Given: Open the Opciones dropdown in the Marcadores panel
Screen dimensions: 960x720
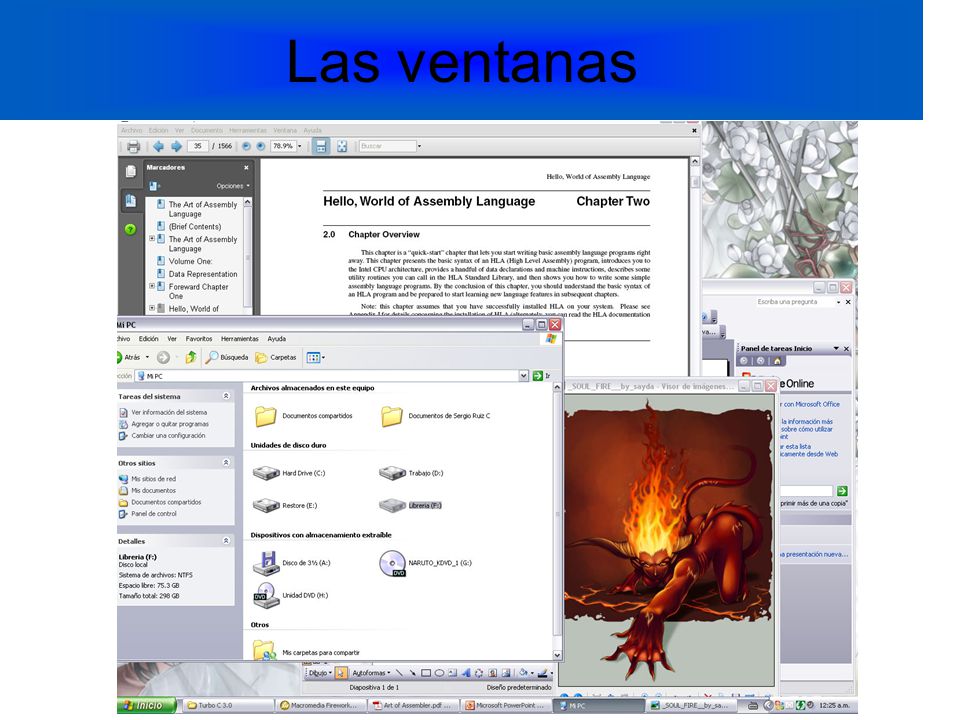Looking at the screenshot, I should [233, 186].
